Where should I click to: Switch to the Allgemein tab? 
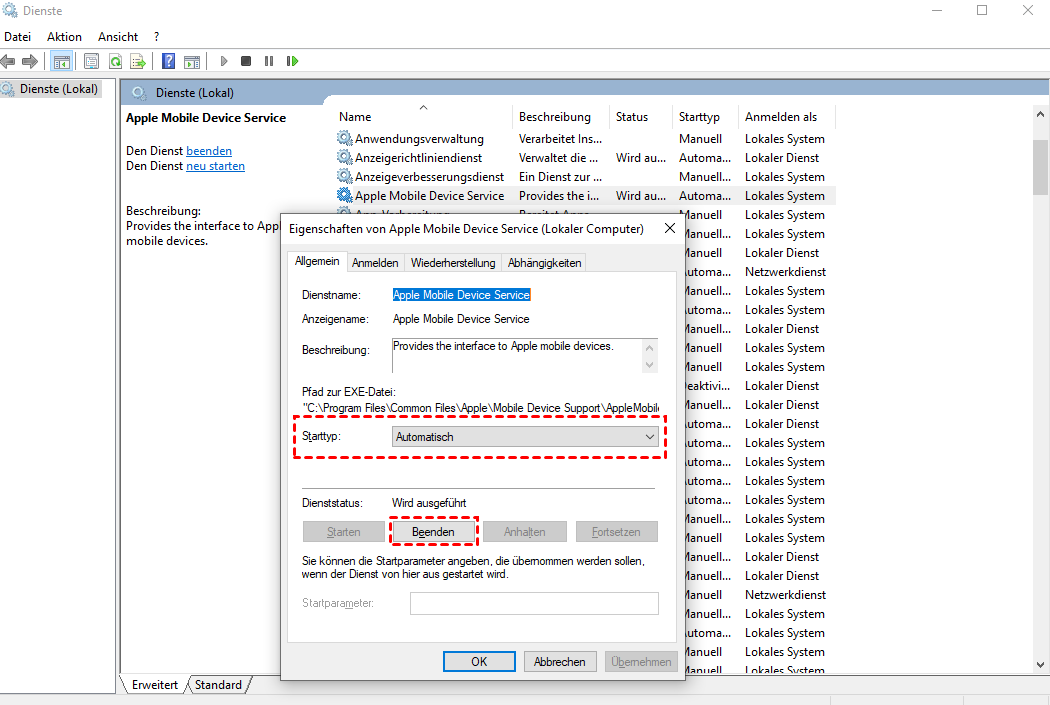[x=317, y=261]
